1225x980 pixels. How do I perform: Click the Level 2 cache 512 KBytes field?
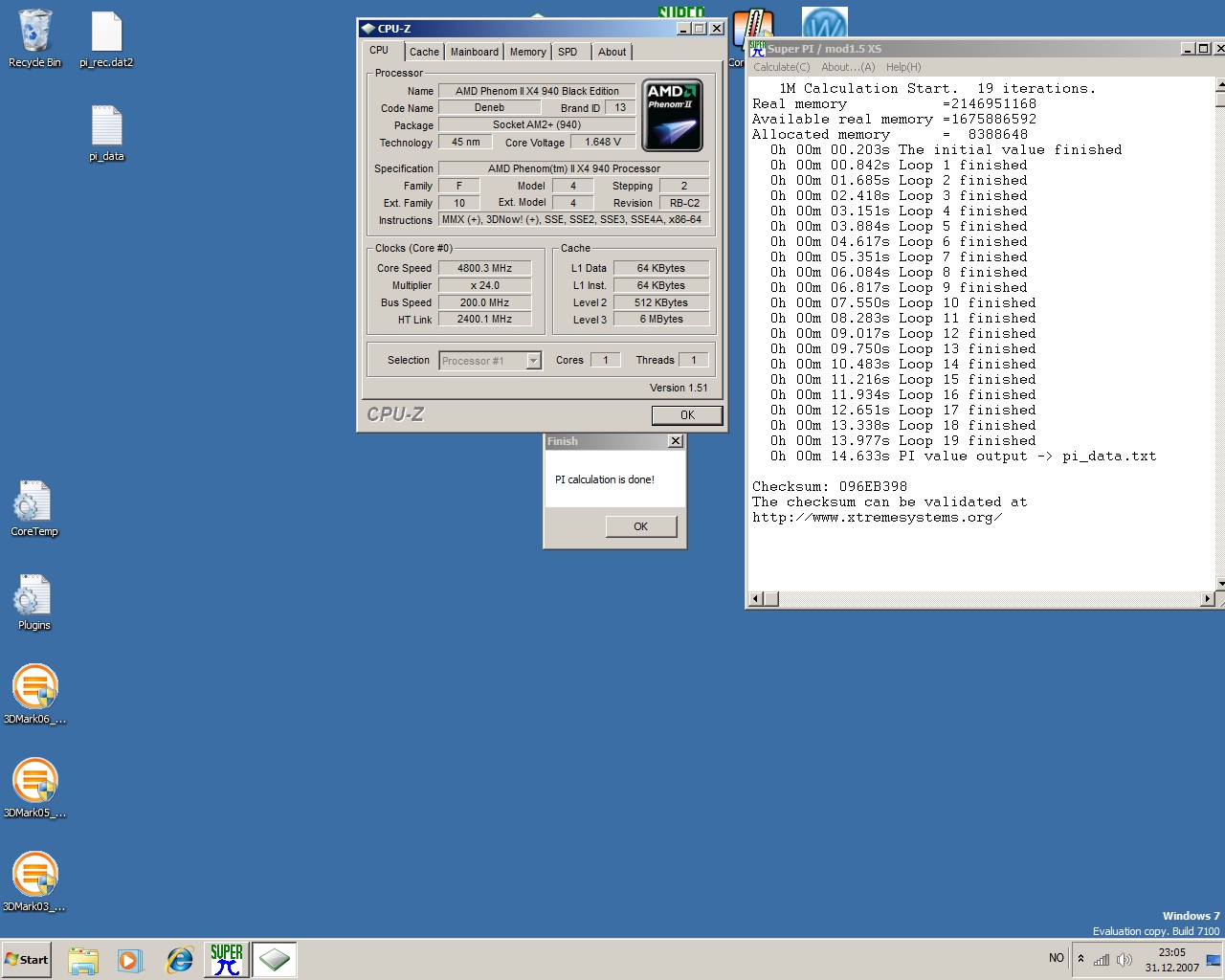661,303
